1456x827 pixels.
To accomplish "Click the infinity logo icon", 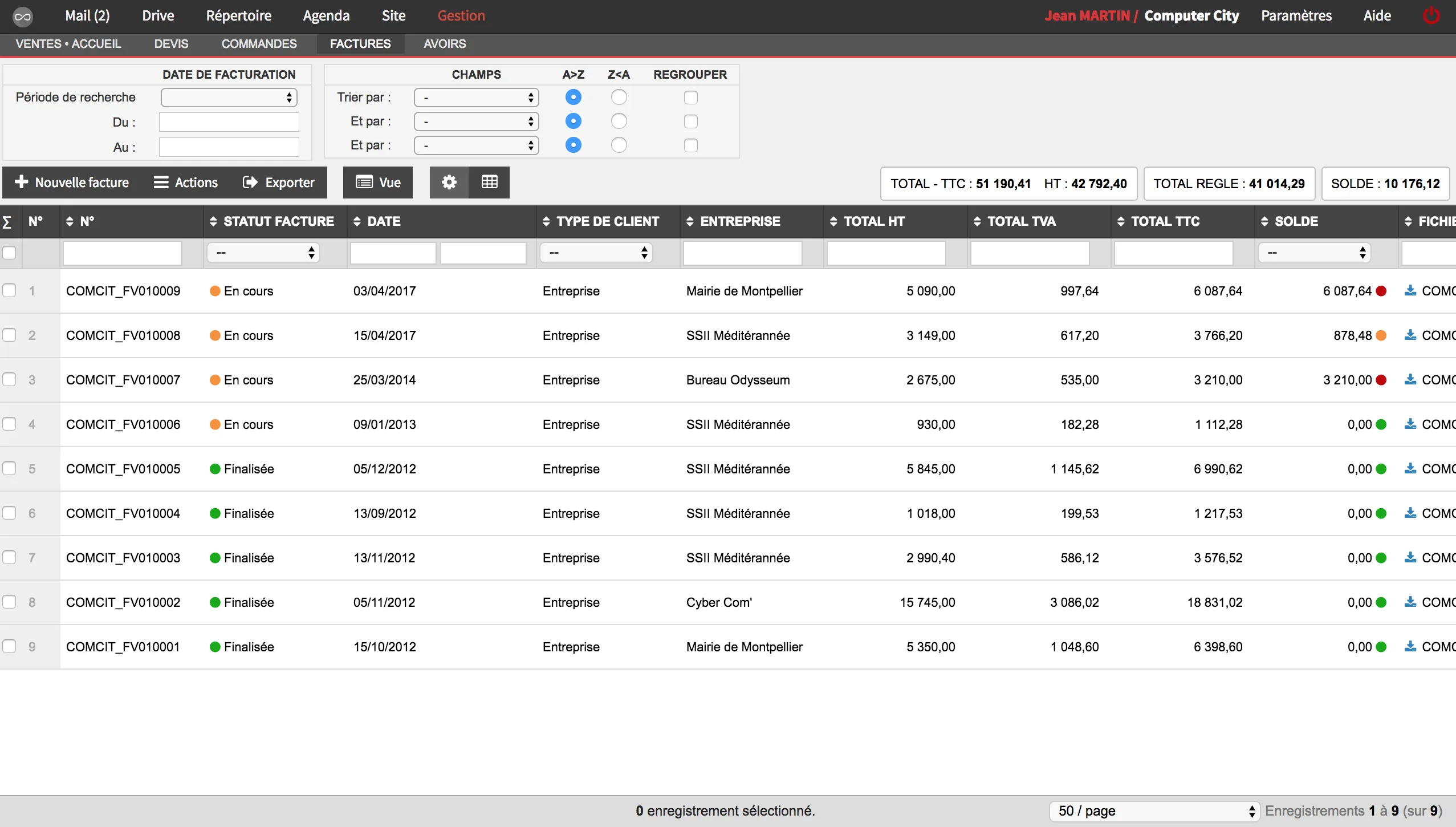I will coord(22,17).
